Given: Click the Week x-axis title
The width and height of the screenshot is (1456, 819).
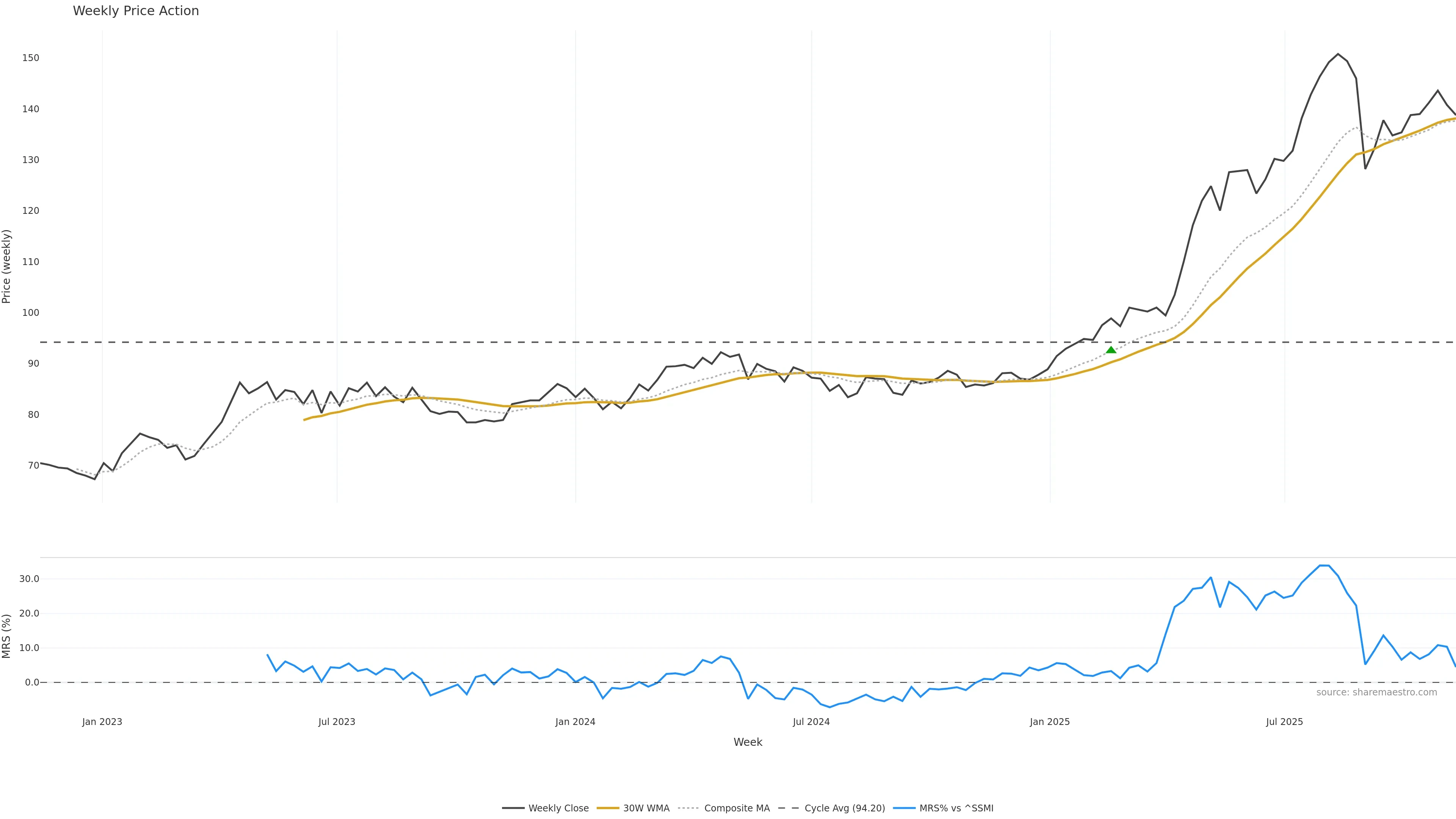Looking at the screenshot, I should (x=748, y=742).
